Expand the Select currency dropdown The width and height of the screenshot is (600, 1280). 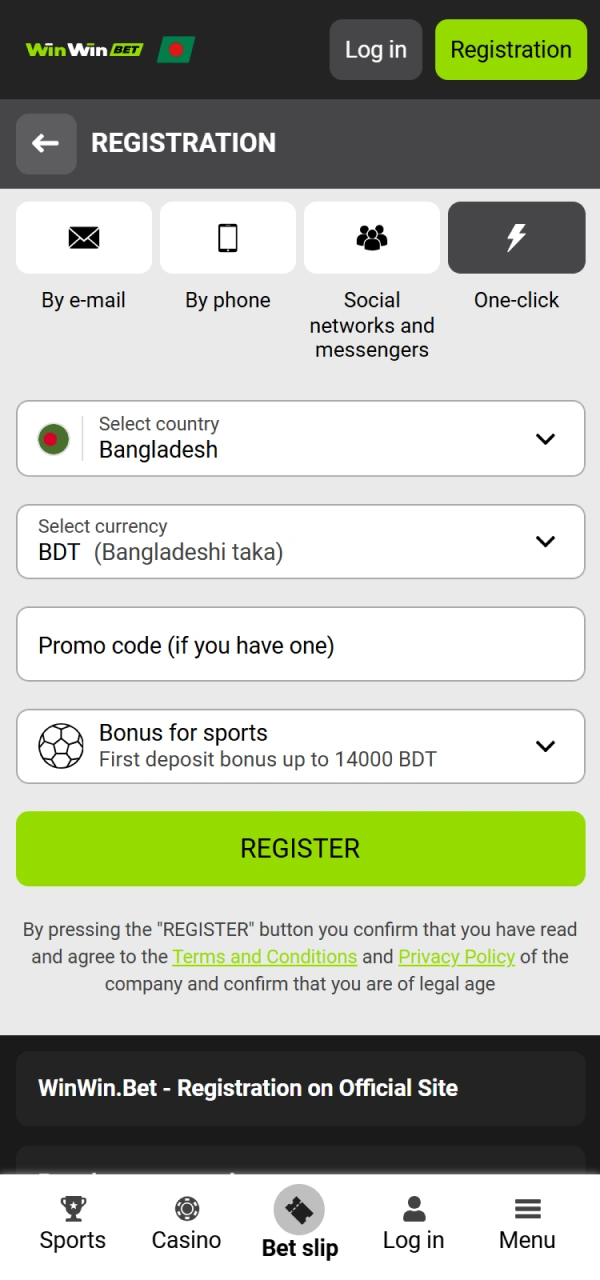[x=300, y=541]
